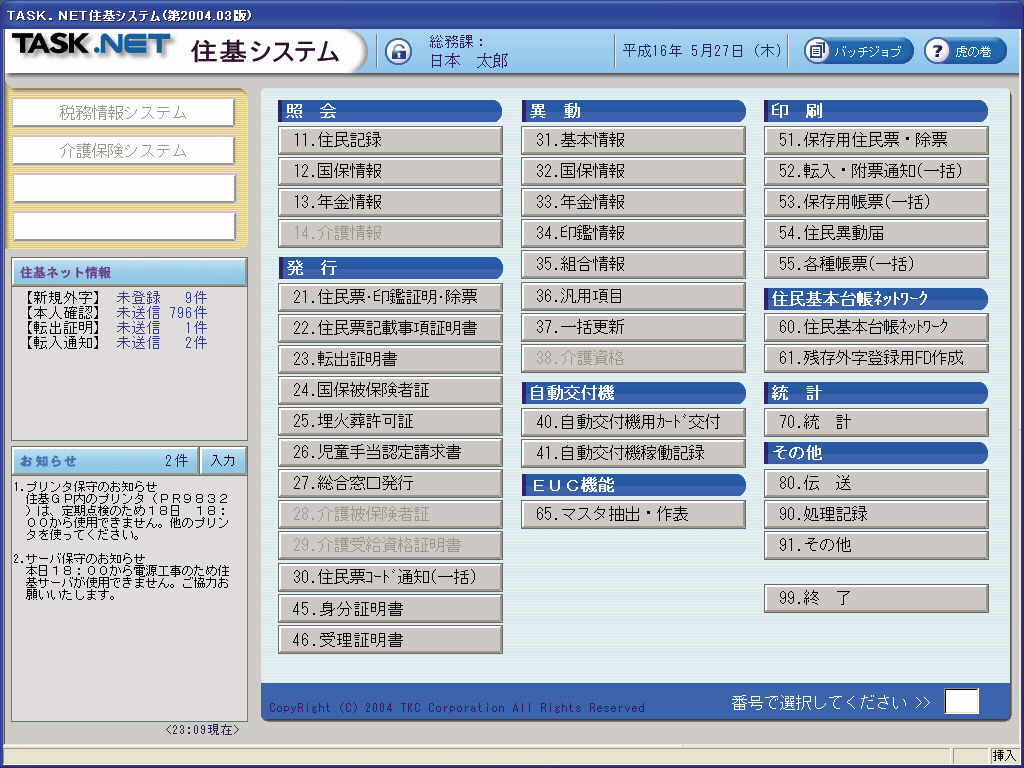The image size is (1024, 768).
Task: Open 税務情報システム from the sidebar
Action: click(x=124, y=113)
